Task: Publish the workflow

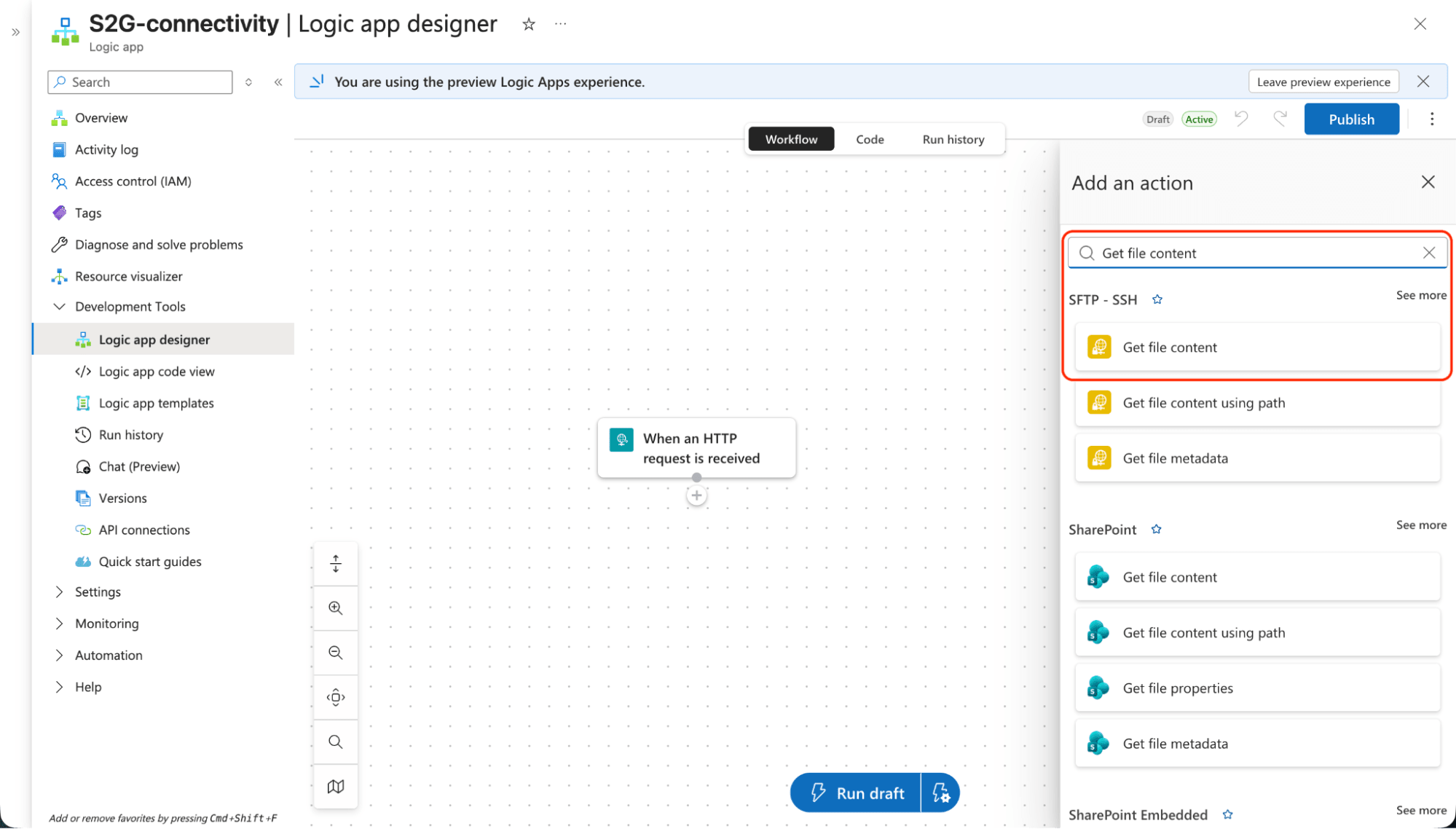Action: click(x=1351, y=119)
